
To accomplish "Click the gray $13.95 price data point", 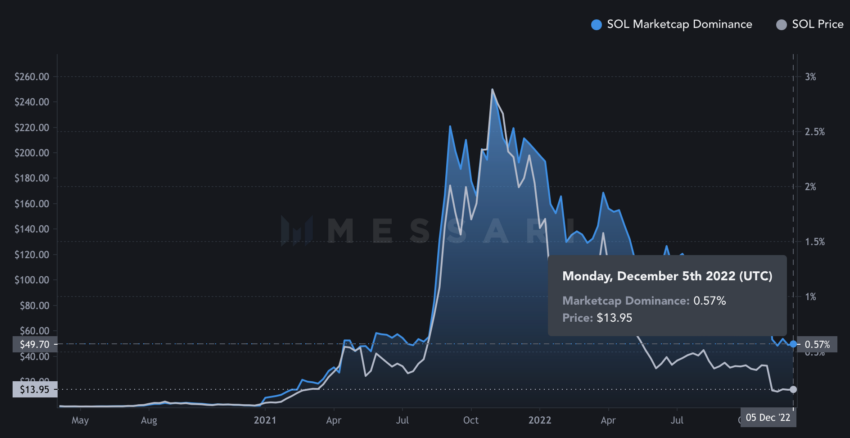I will (x=794, y=389).
